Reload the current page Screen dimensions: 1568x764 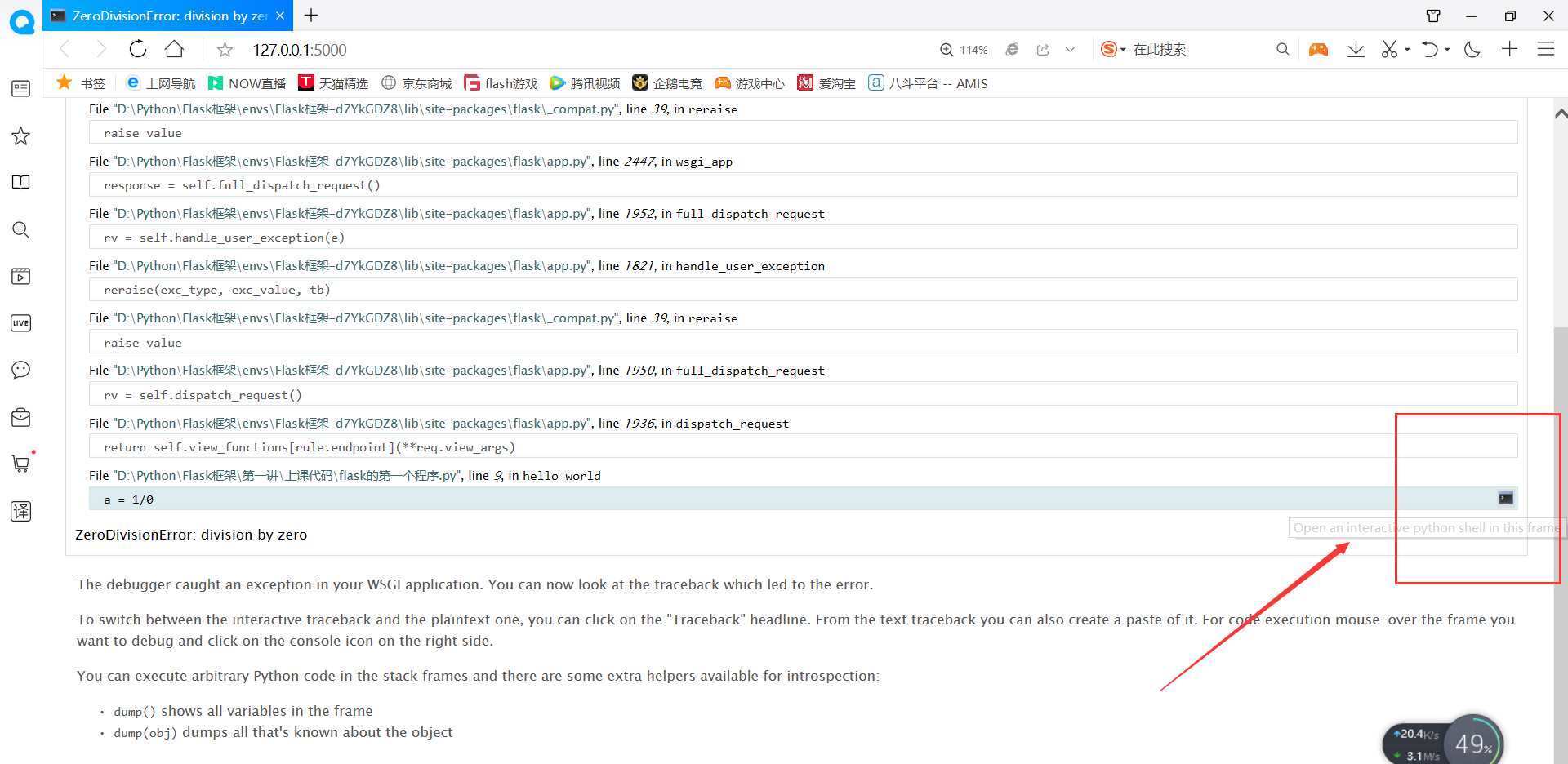point(137,49)
